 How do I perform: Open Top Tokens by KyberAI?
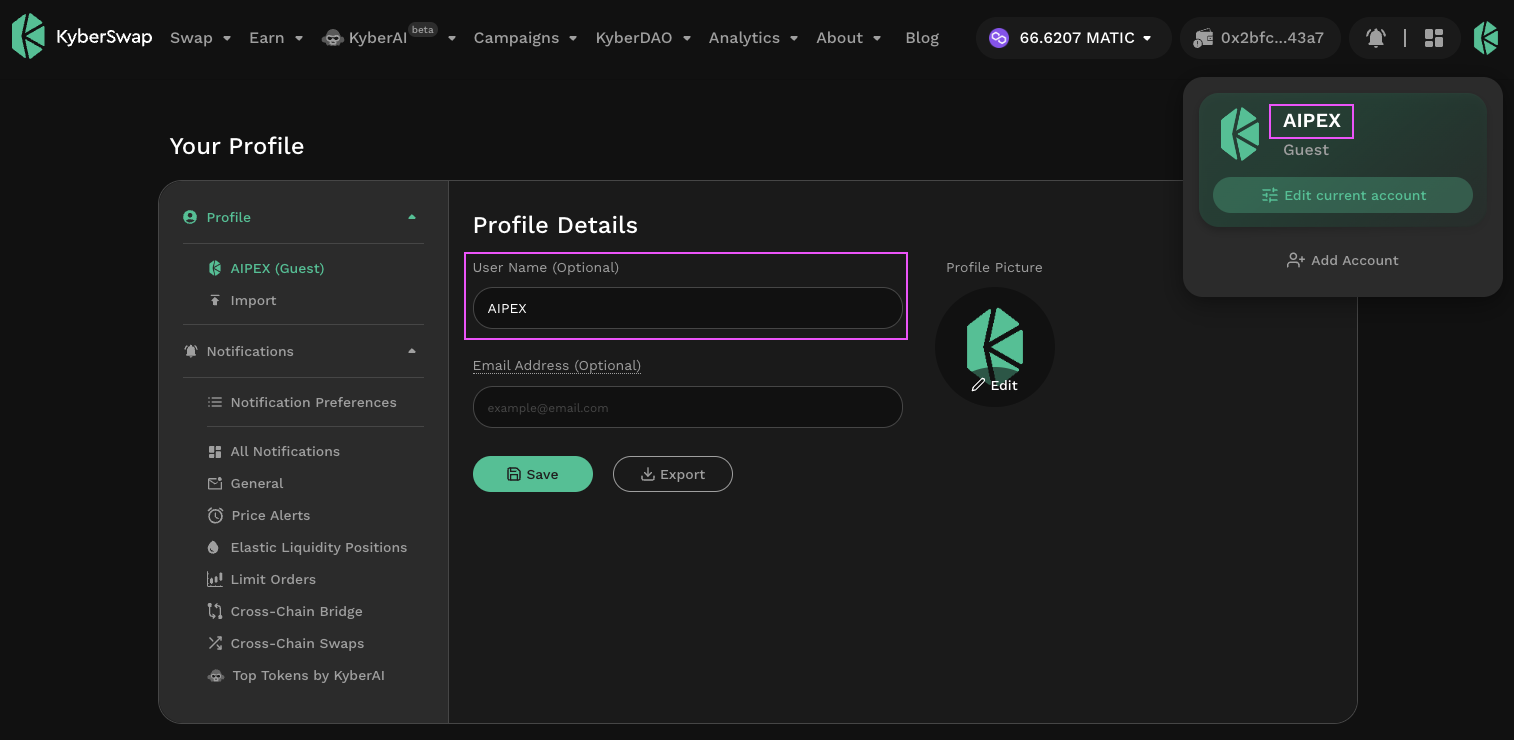[x=308, y=675]
